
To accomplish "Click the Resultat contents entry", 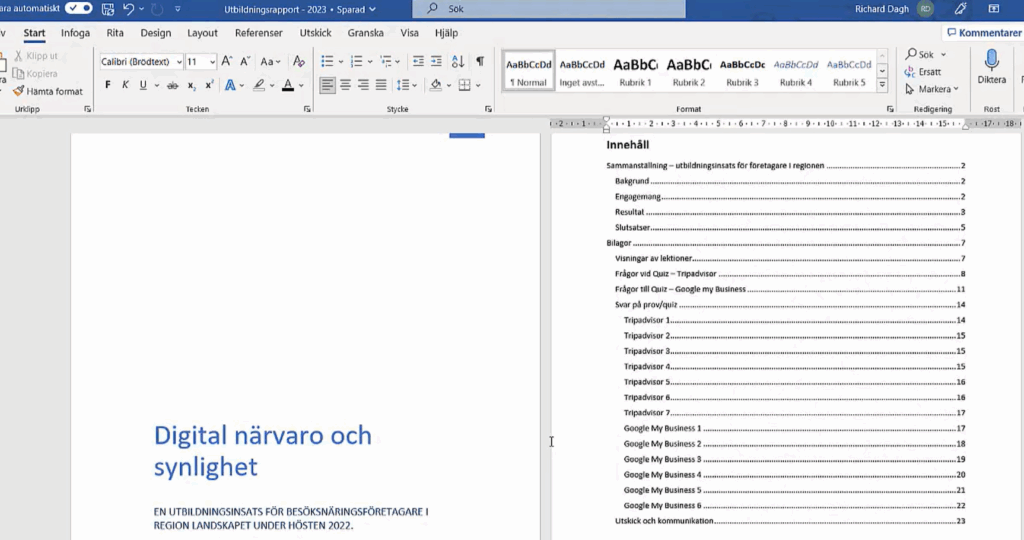I will coord(790,212).
